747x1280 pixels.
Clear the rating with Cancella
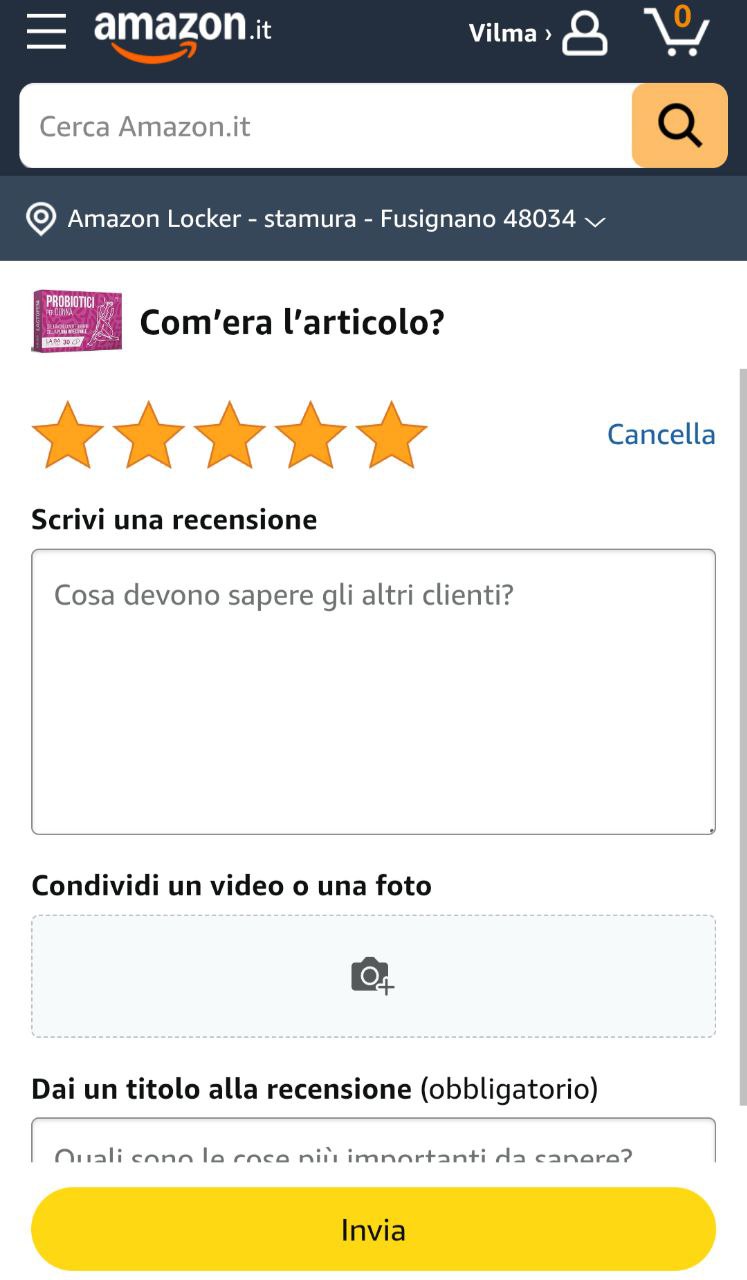661,434
